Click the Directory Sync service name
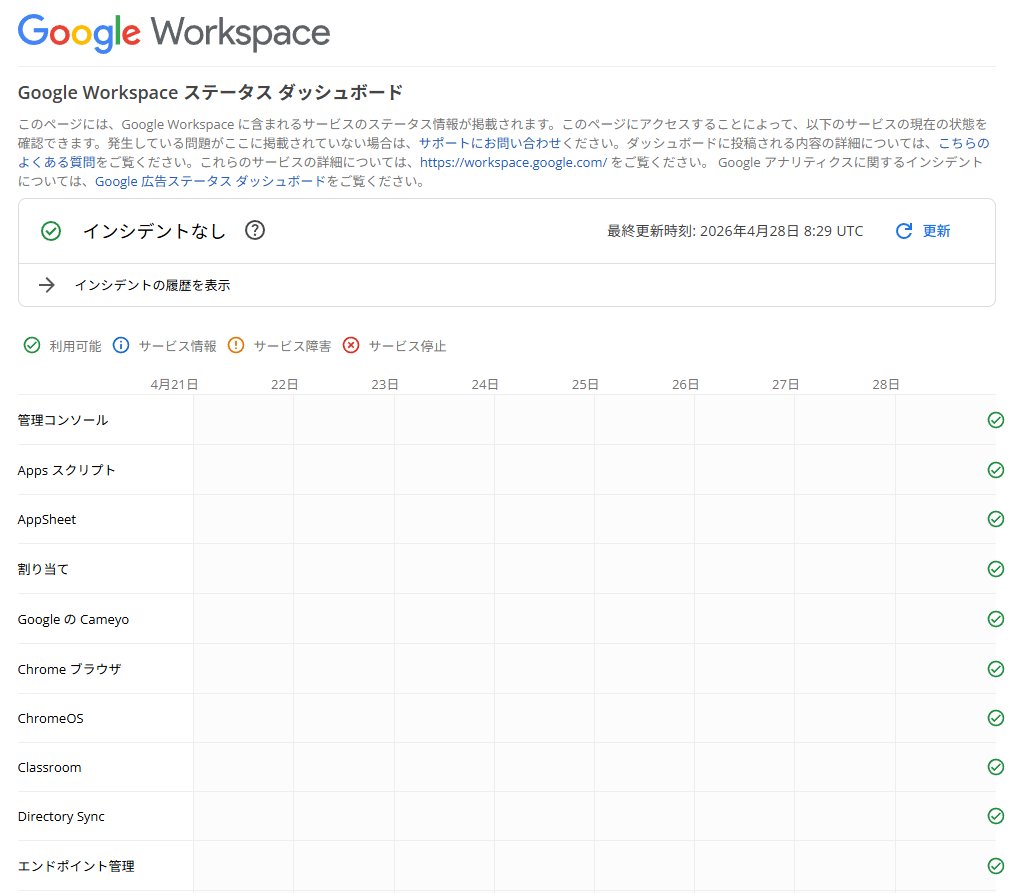1026x893 pixels. click(x=61, y=816)
